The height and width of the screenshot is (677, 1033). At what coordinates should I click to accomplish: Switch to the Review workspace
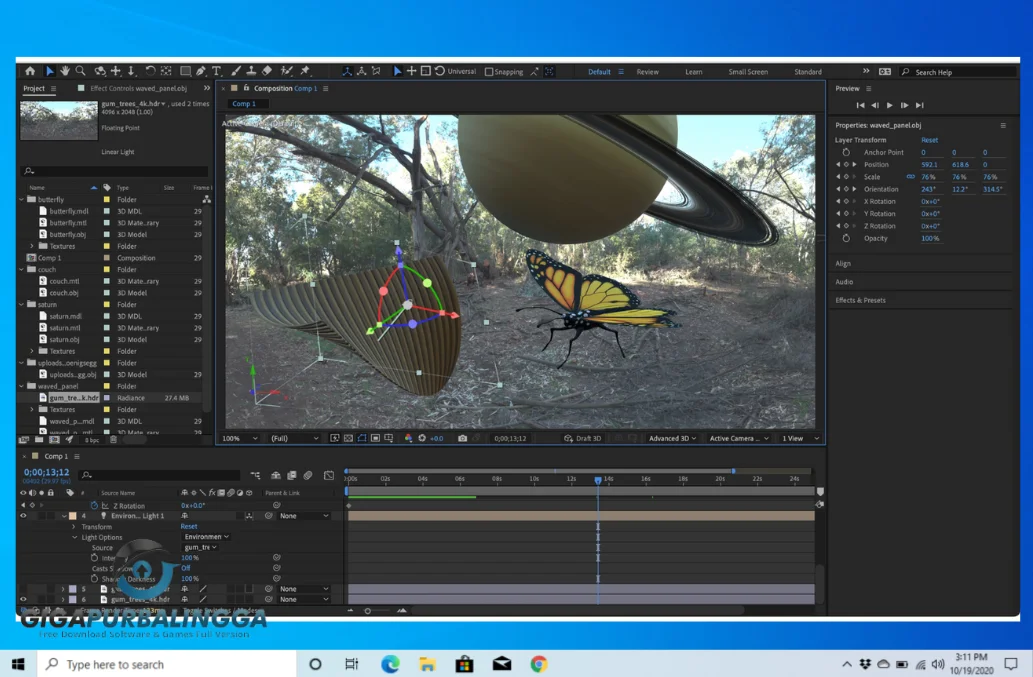pos(648,72)
